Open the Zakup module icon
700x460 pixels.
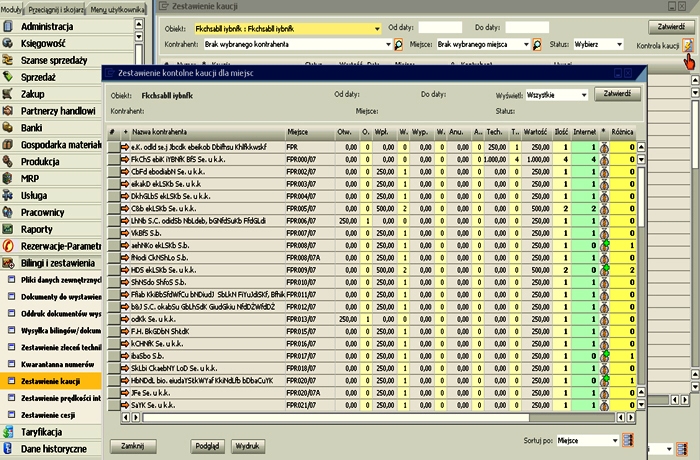click(8, 94)
